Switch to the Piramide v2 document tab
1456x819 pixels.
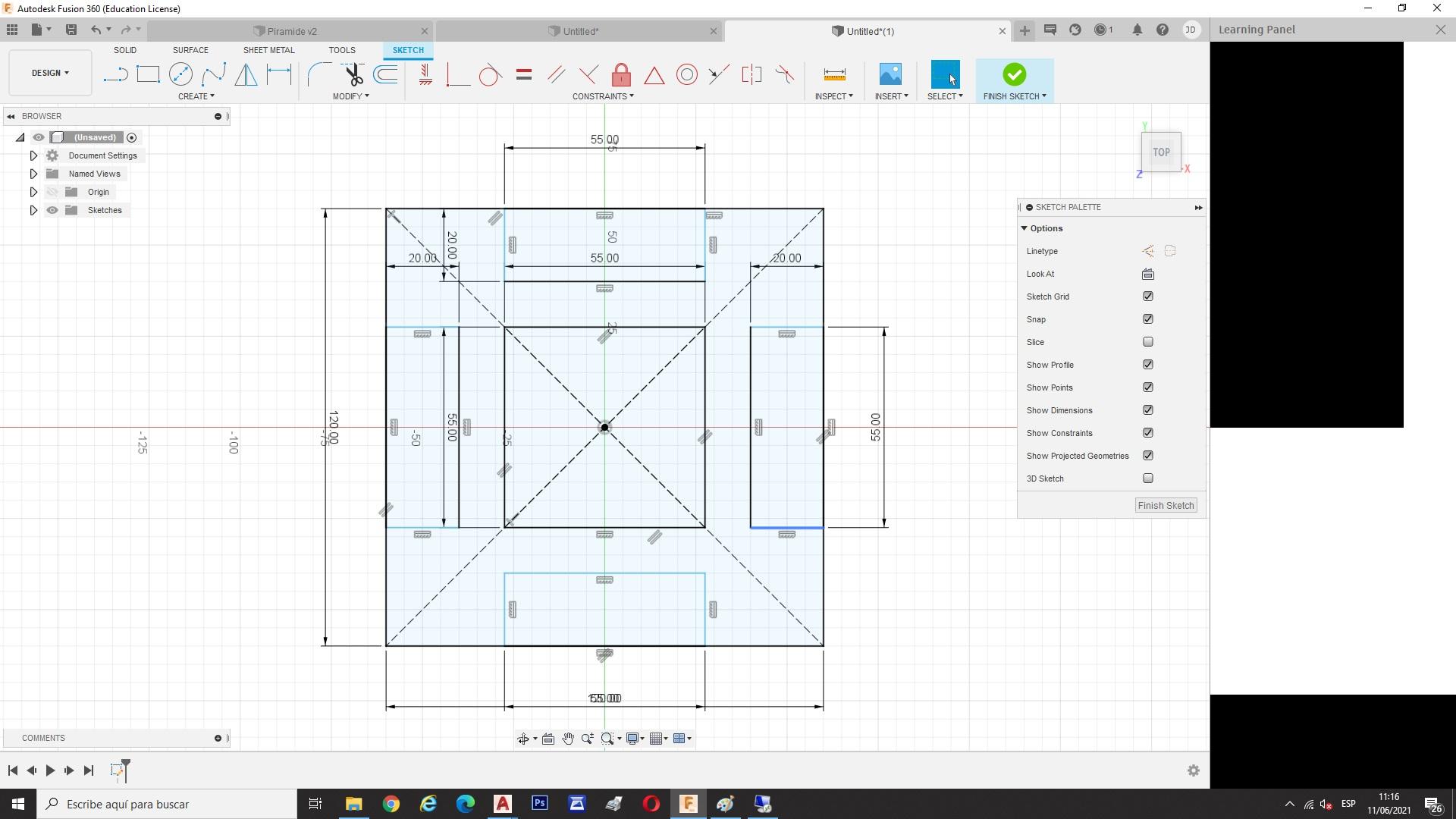pyautogui.click(x=292, y=31)
